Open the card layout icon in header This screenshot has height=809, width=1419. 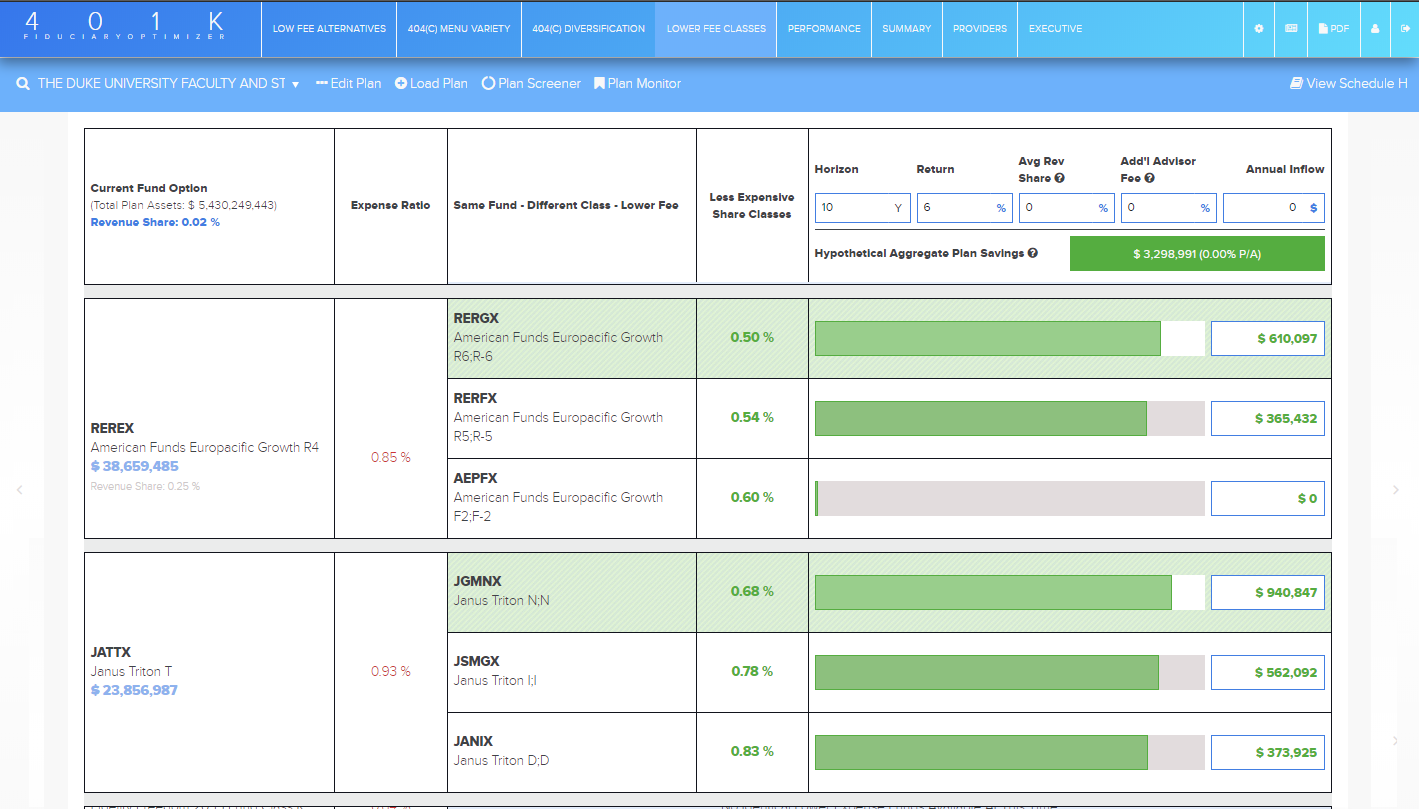coord(1291,29)
